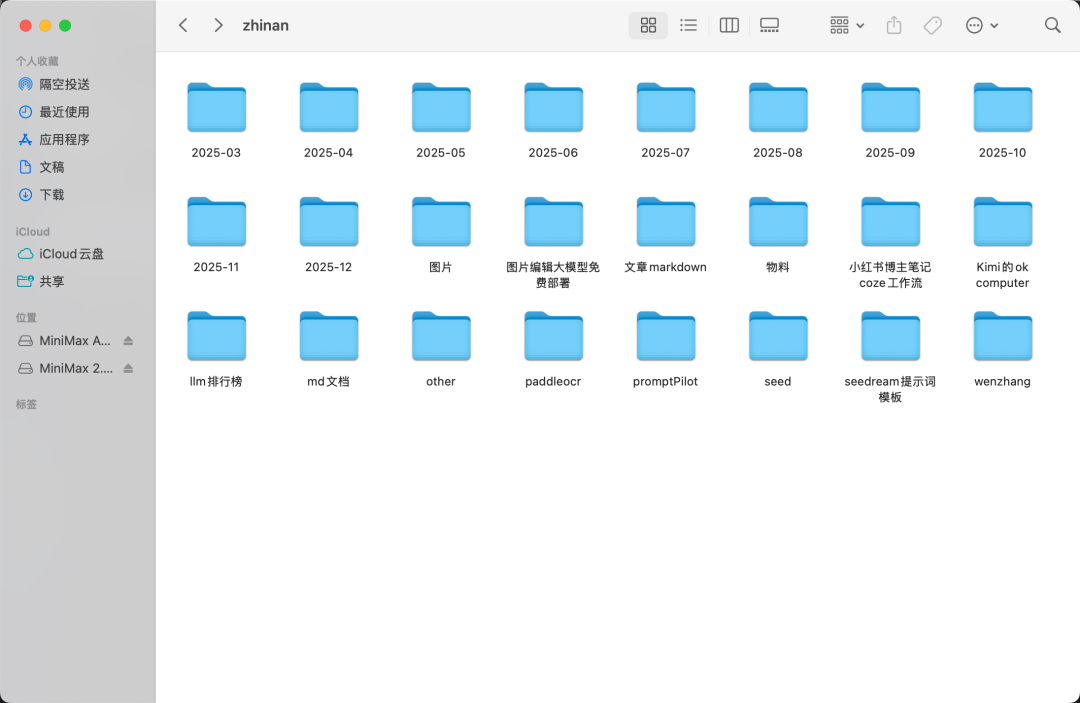Go forward with the right chevron

click(x=218, y=26)
